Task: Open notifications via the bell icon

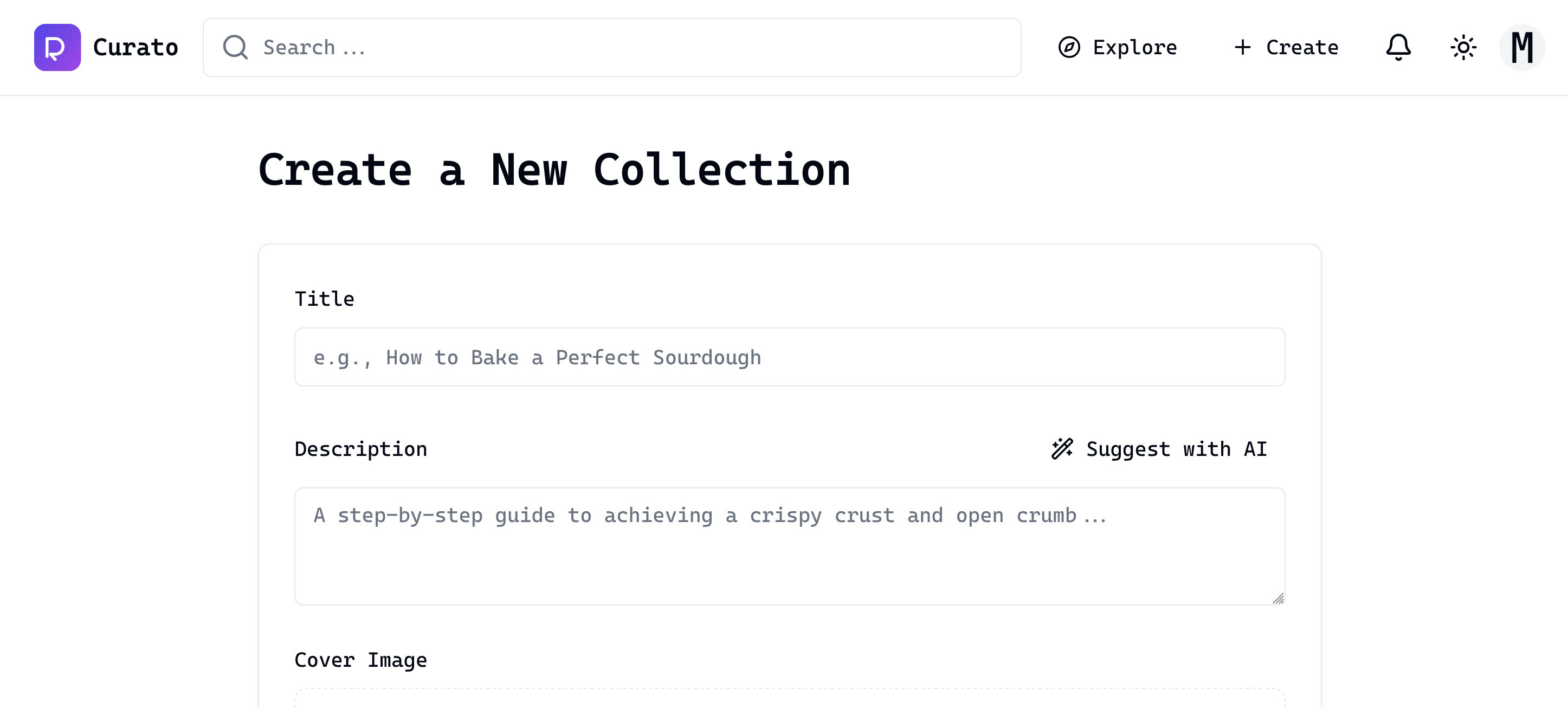Action: pos(1398,48)
